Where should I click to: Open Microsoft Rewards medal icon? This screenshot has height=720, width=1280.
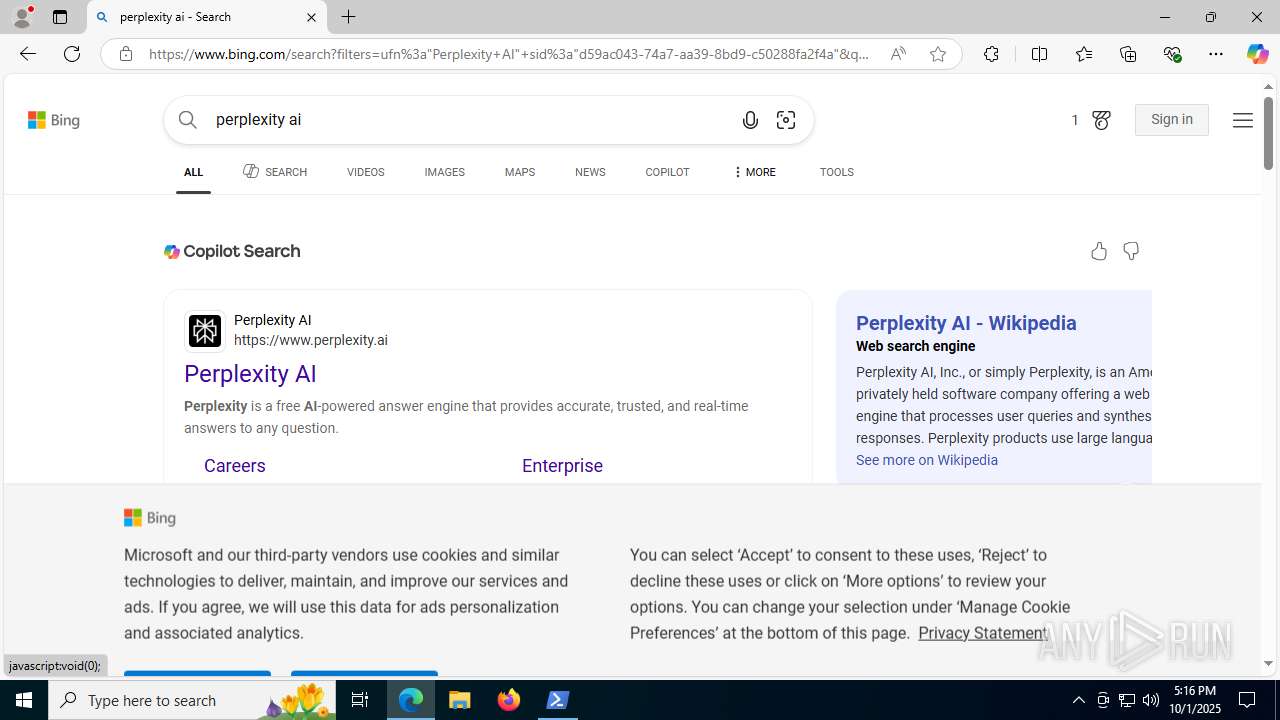pos(1101,120)
